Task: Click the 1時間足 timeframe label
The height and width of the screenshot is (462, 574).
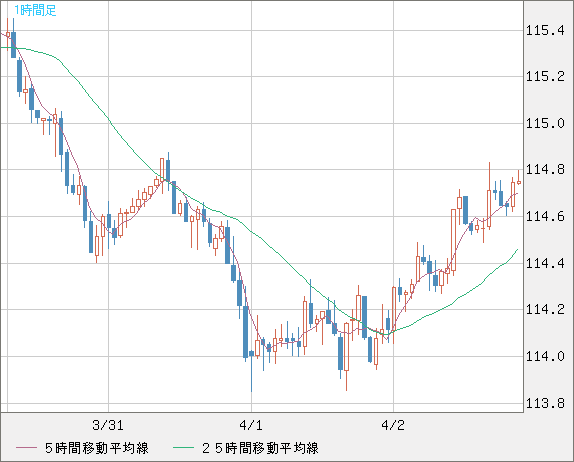Action: (x=35, y=10)
